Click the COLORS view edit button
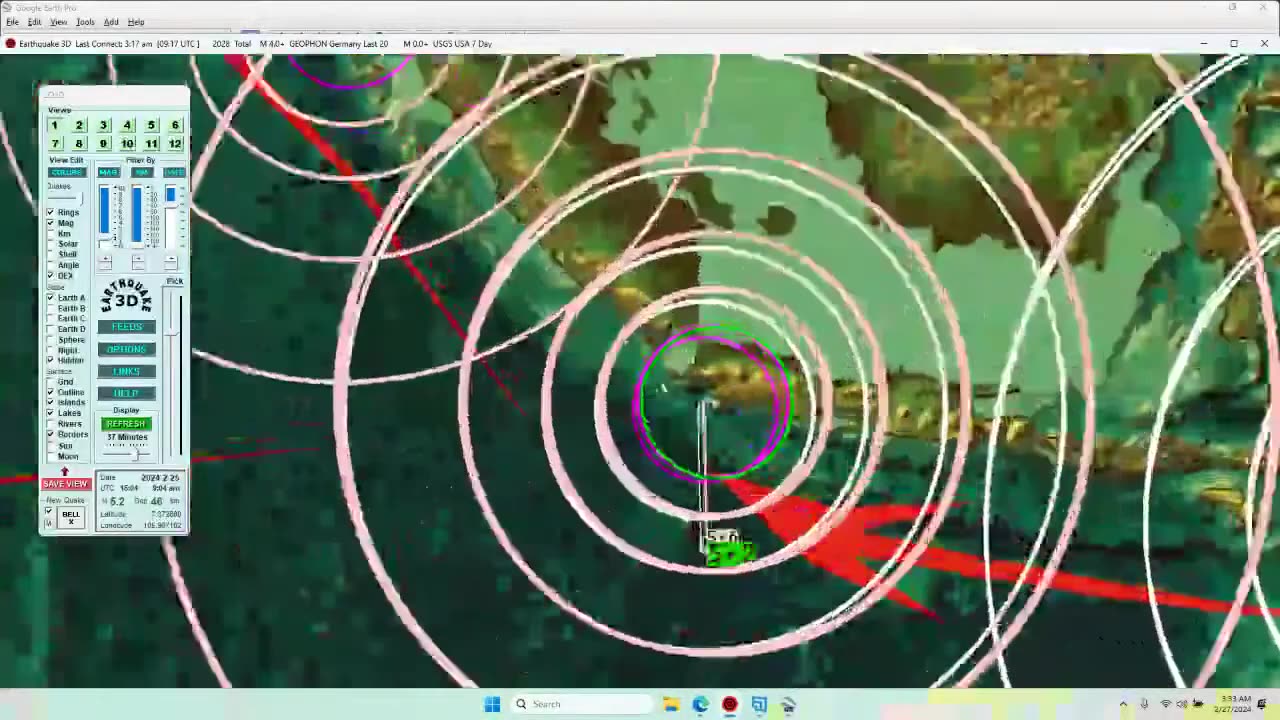This screenshot has width=1280, height=720. click(x=67, y=172)
